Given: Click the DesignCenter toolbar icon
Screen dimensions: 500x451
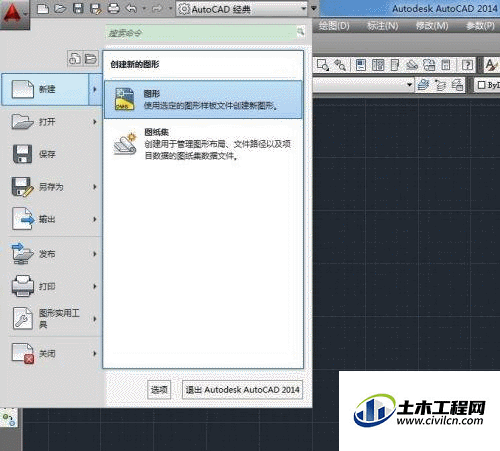Looking at the screenshot, I should click(x=378, y=65).
